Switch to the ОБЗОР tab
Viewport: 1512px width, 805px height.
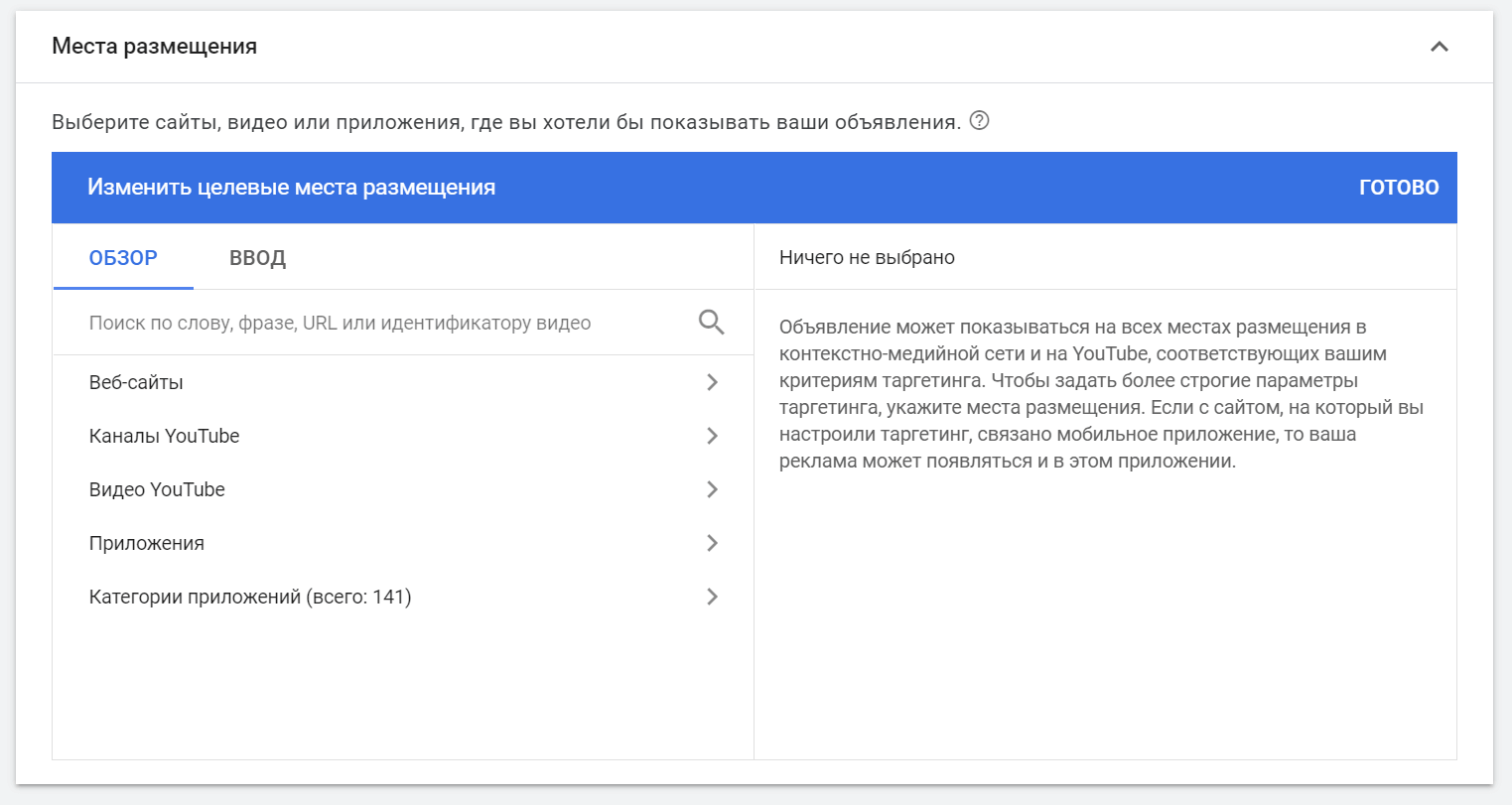click(x=123, y=258)
